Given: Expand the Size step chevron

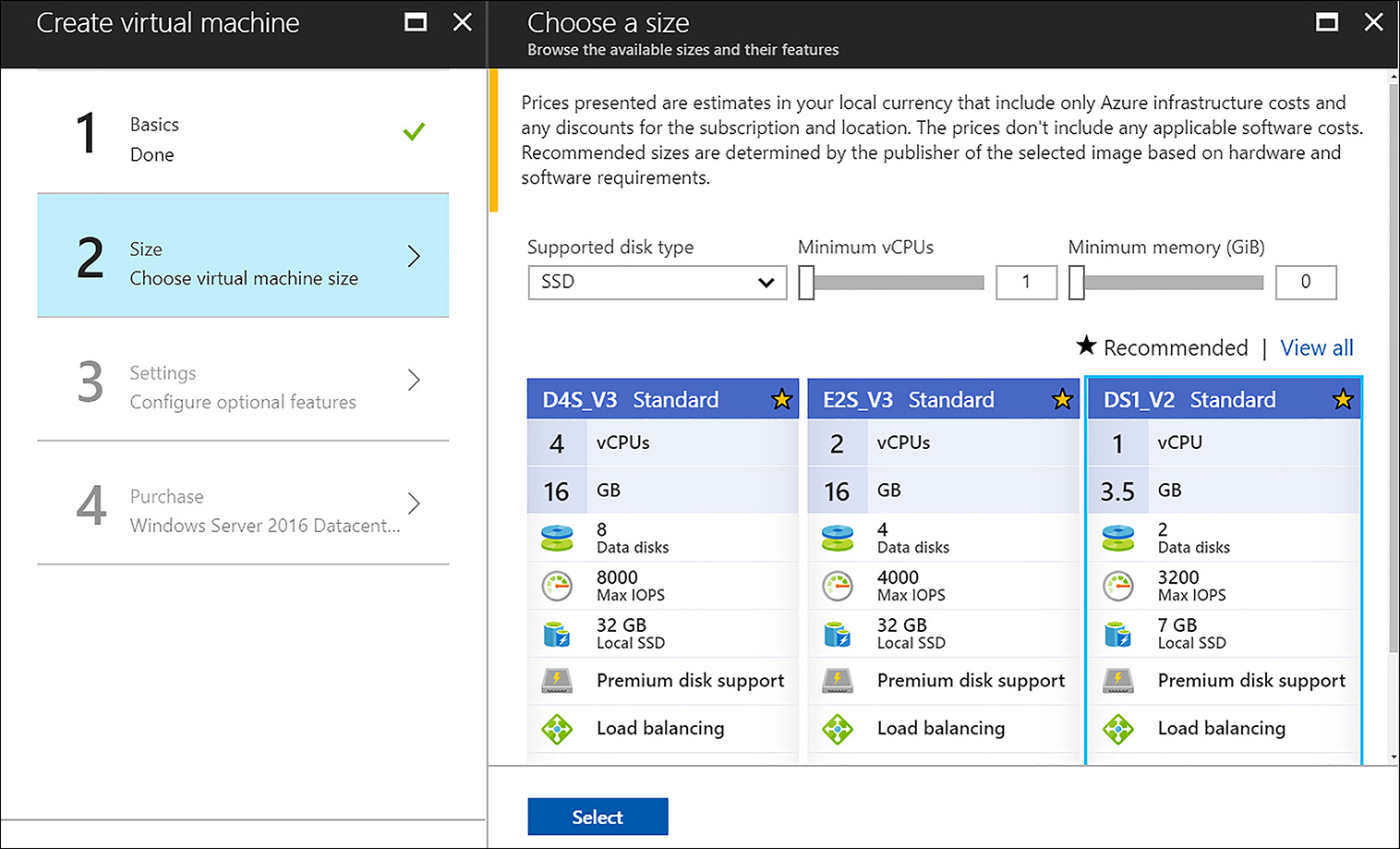Looking at the screenshot, I should click(414, 256).
